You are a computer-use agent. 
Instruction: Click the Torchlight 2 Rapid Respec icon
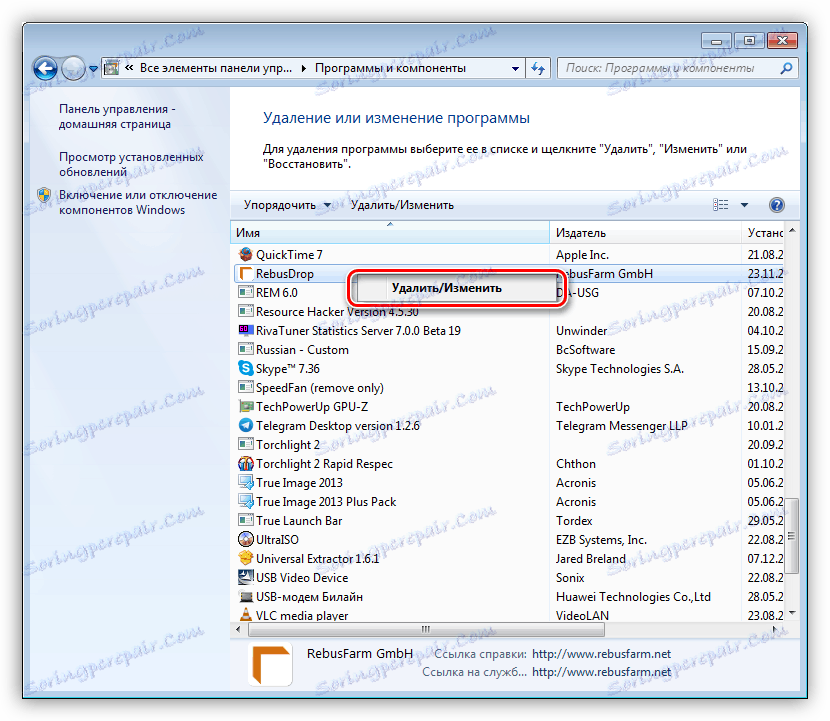coord(246,464)
